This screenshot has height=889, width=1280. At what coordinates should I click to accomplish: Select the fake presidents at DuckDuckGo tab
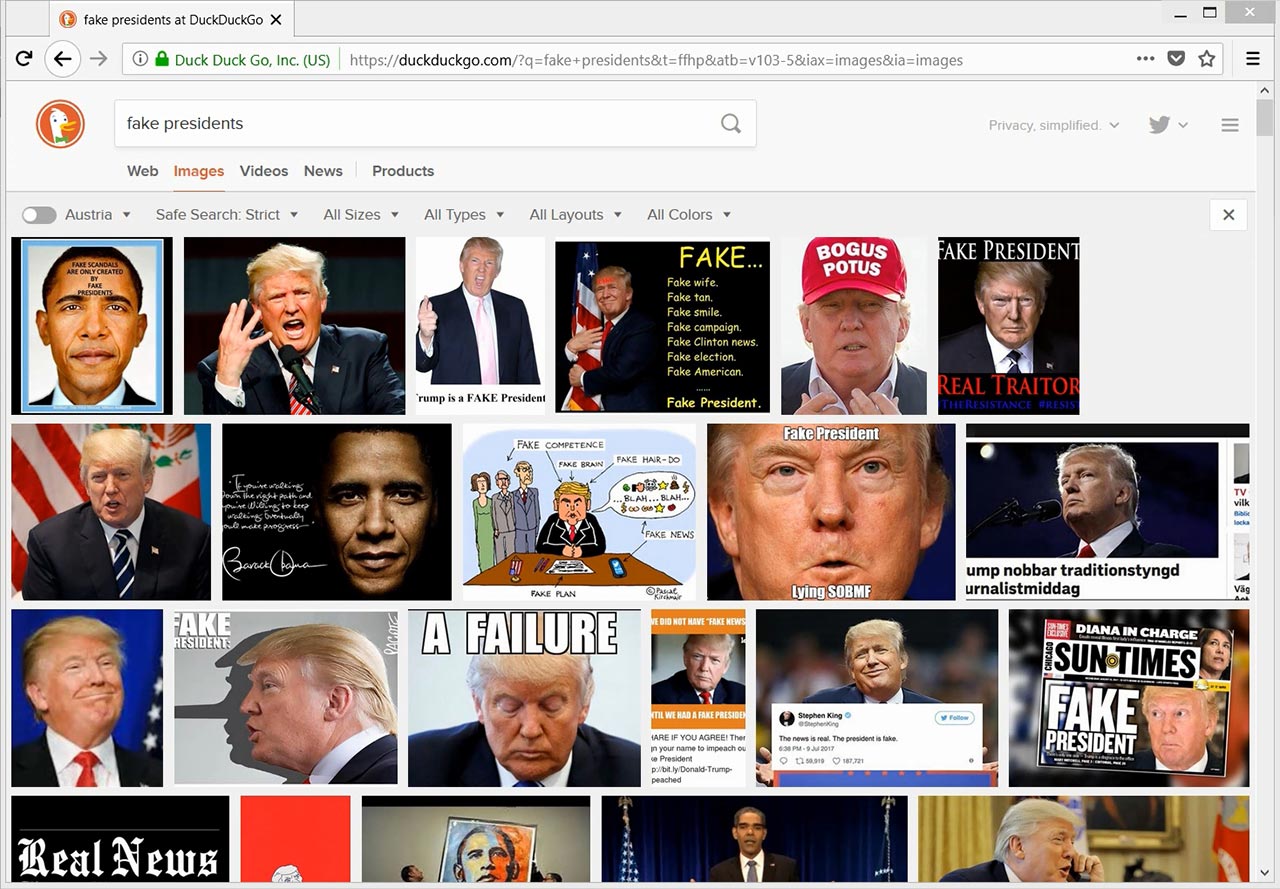click(170, 19)
